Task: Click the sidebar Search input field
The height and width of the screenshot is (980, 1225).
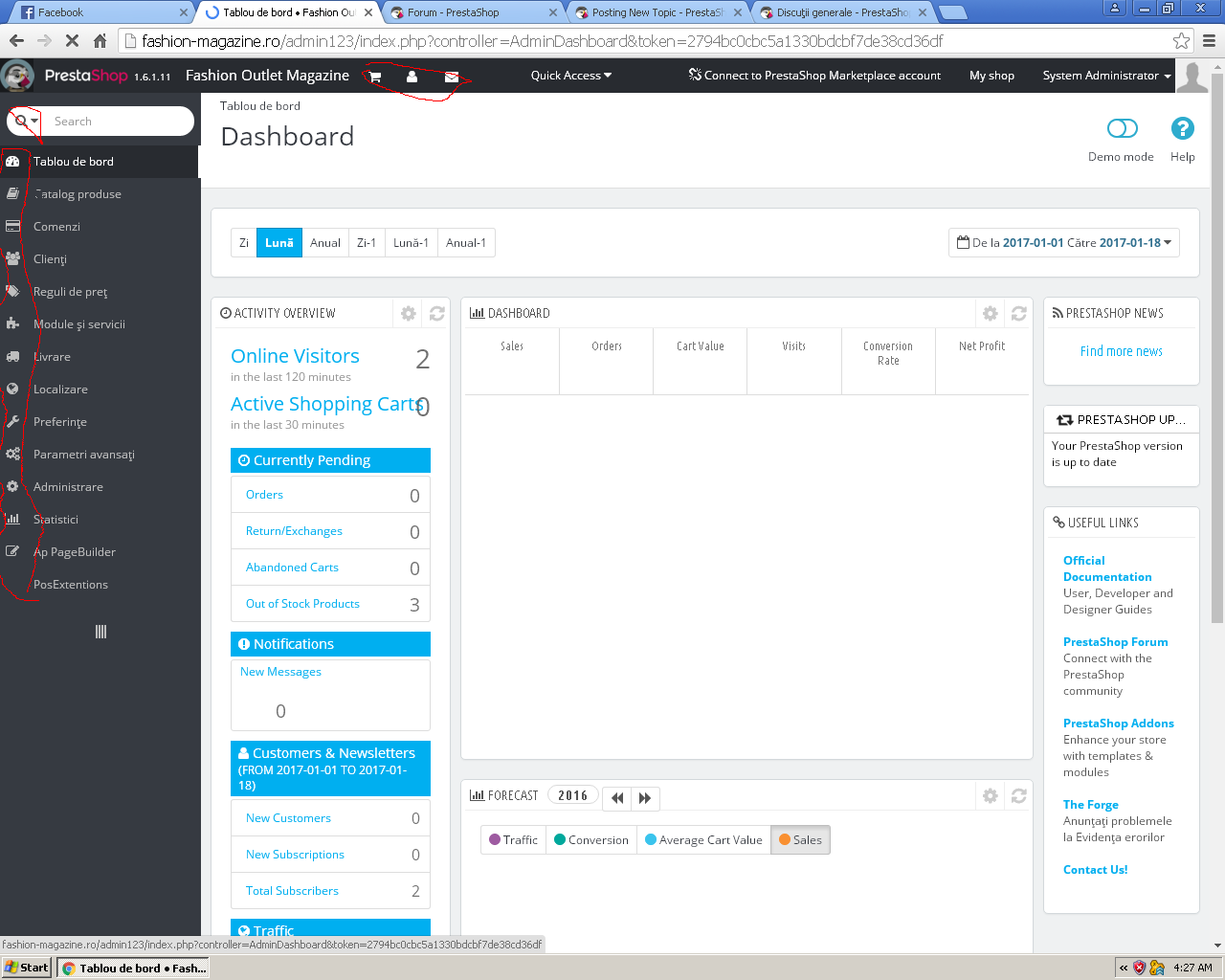Action: coord(121,122)
